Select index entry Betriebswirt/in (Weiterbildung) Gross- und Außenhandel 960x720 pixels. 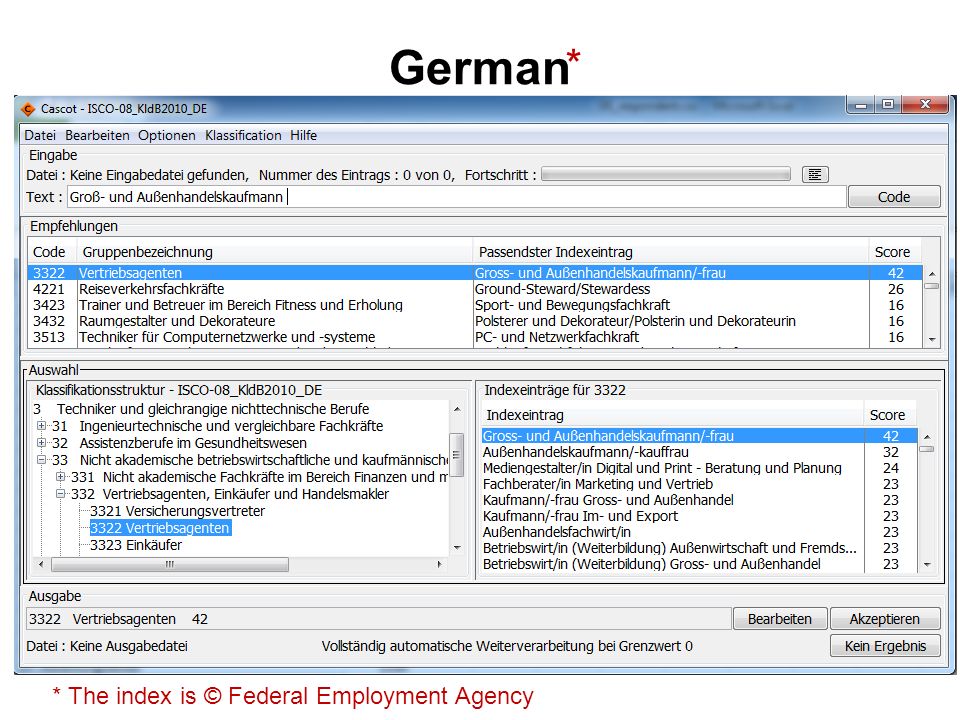[699, 563]
